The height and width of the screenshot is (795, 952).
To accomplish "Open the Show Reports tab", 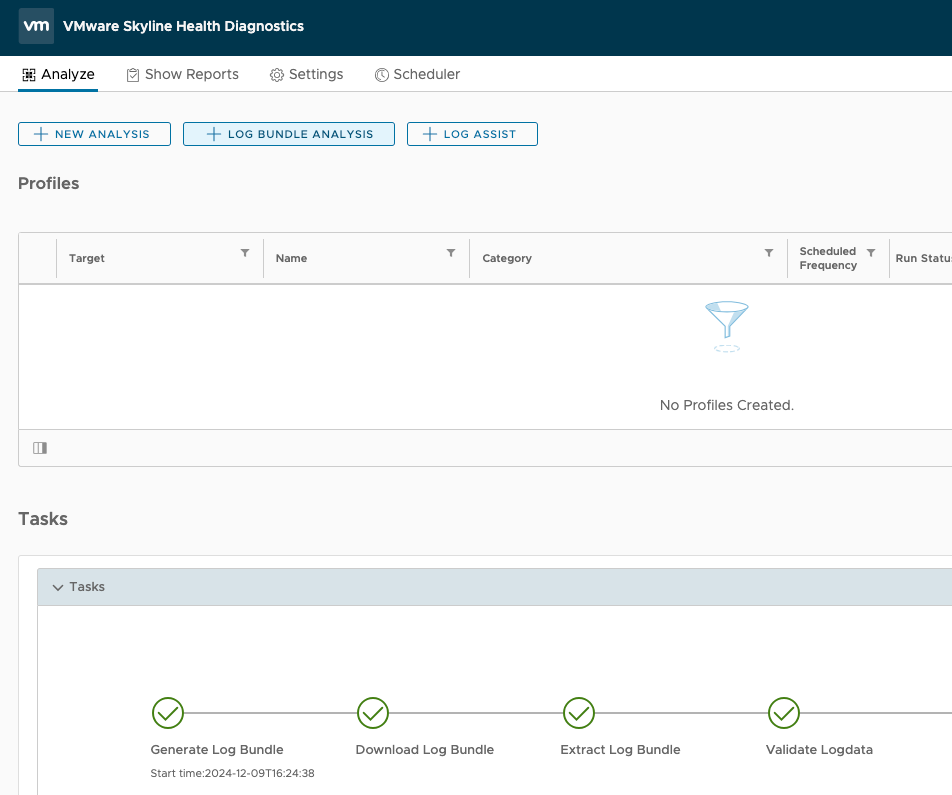I will [x=183, y=74].
